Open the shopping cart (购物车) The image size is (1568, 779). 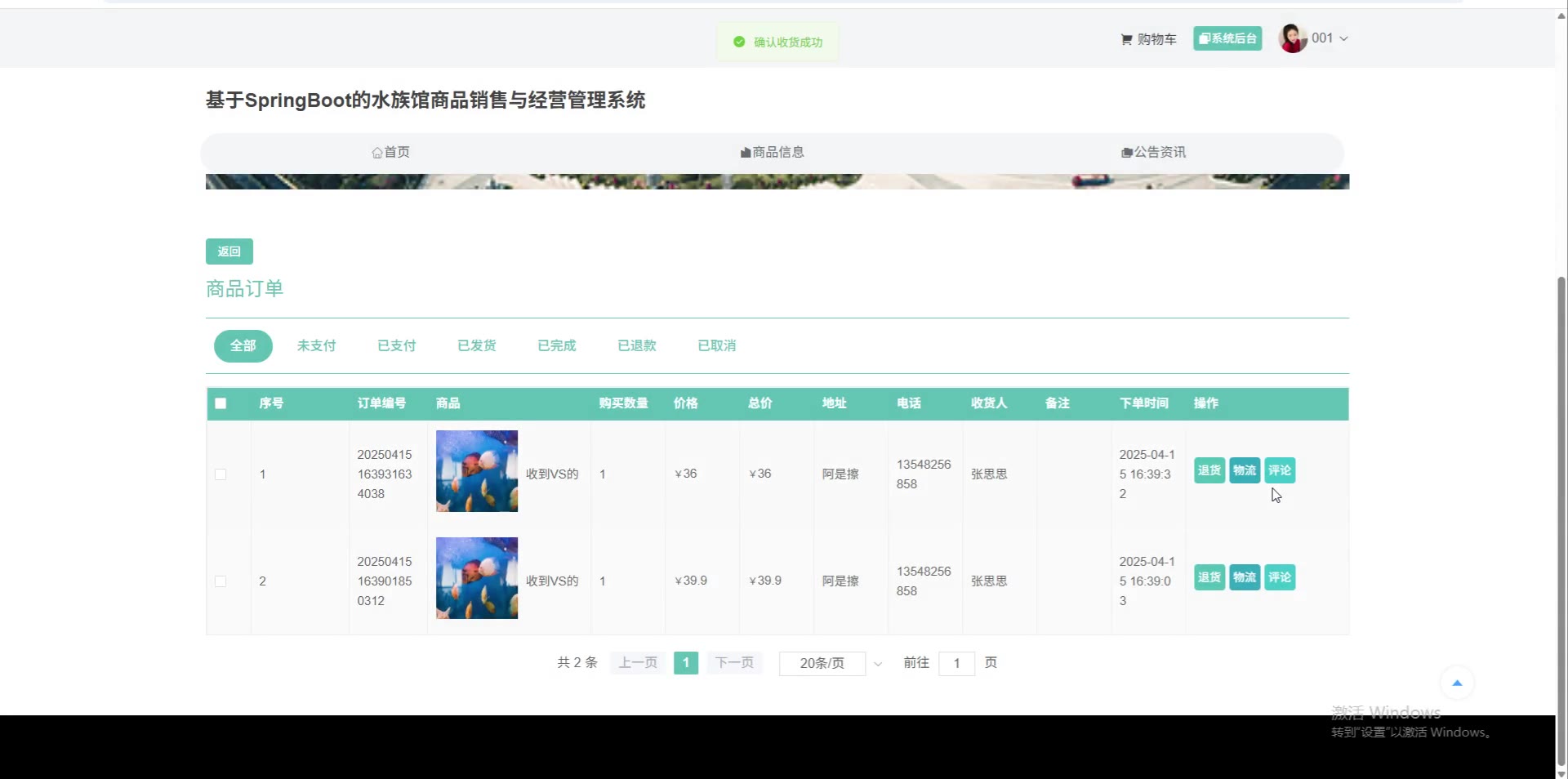1148,39
